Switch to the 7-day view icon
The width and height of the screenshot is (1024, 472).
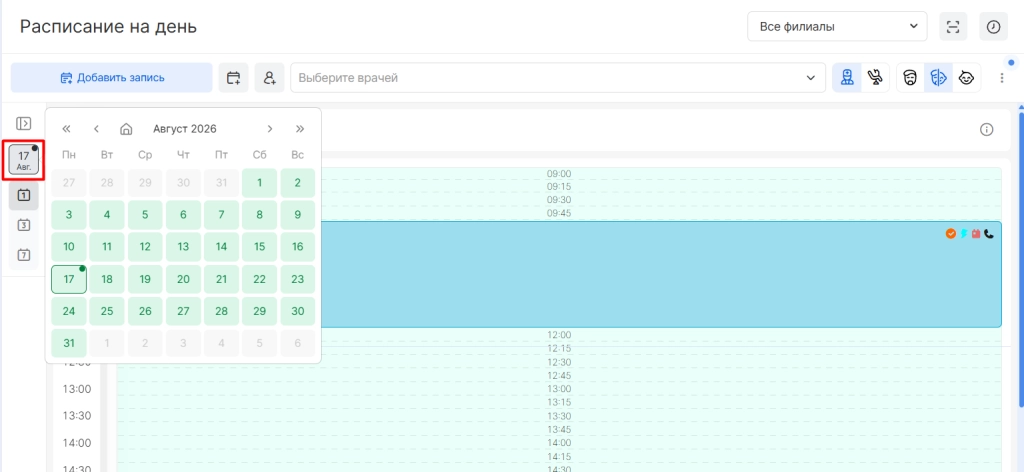pyautogui.click(x=24, y=255)
